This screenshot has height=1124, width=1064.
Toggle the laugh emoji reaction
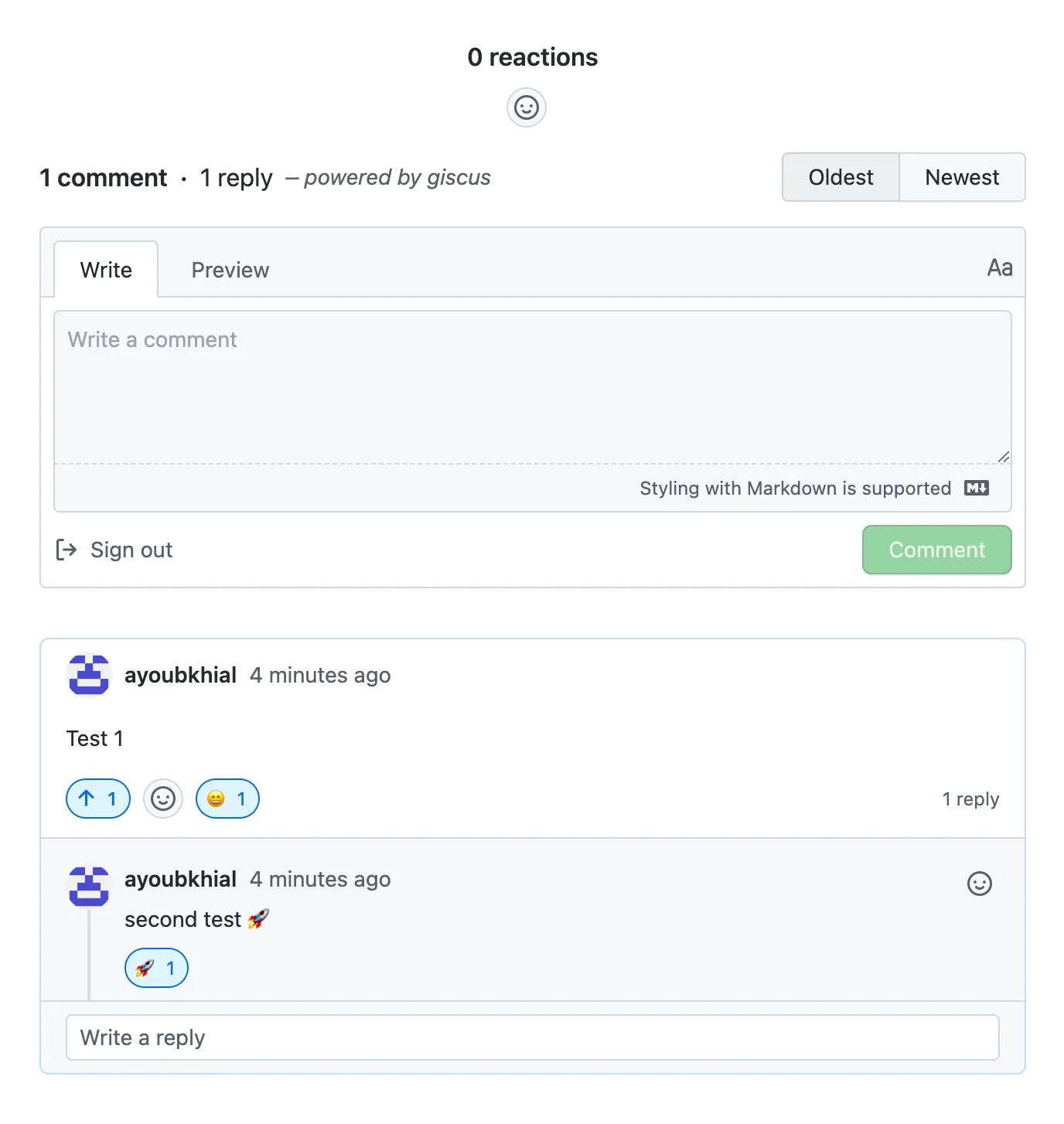pos(227,799)
